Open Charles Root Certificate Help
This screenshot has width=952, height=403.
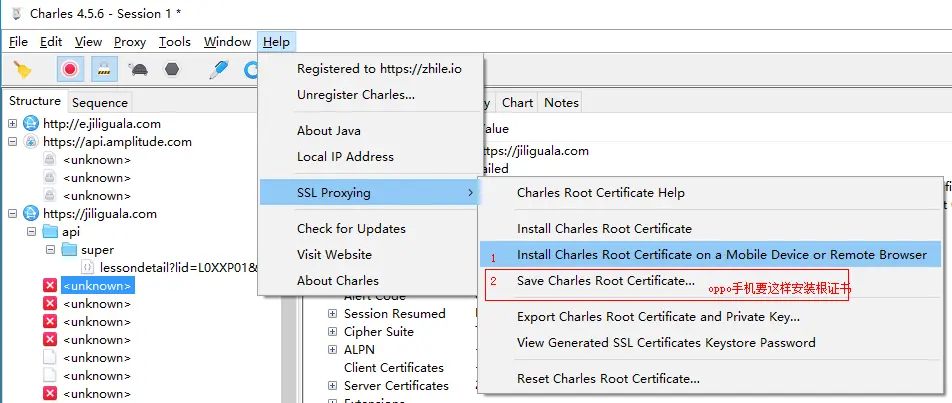(x=600, y=193)
